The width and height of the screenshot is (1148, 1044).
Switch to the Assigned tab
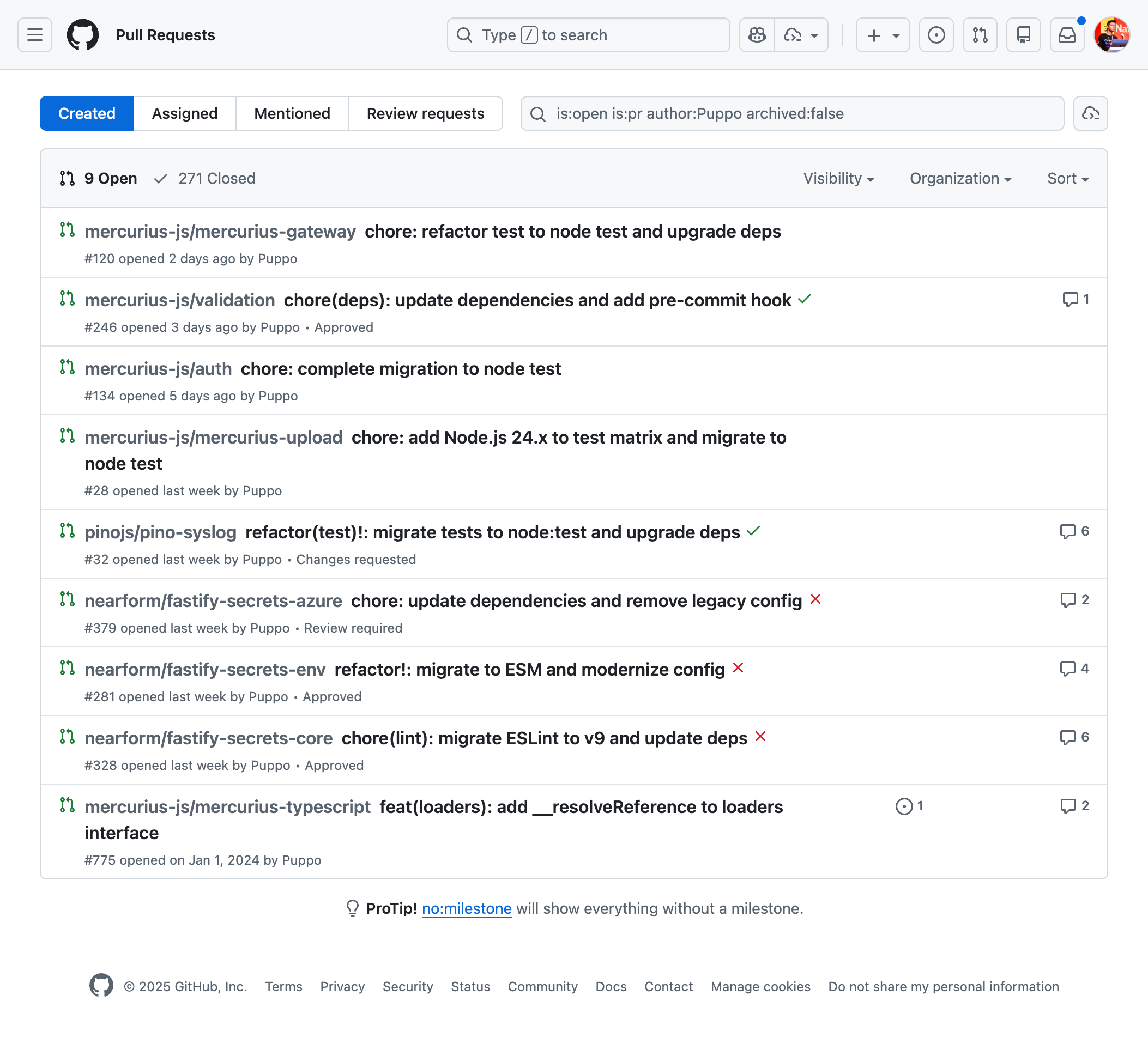184,113
